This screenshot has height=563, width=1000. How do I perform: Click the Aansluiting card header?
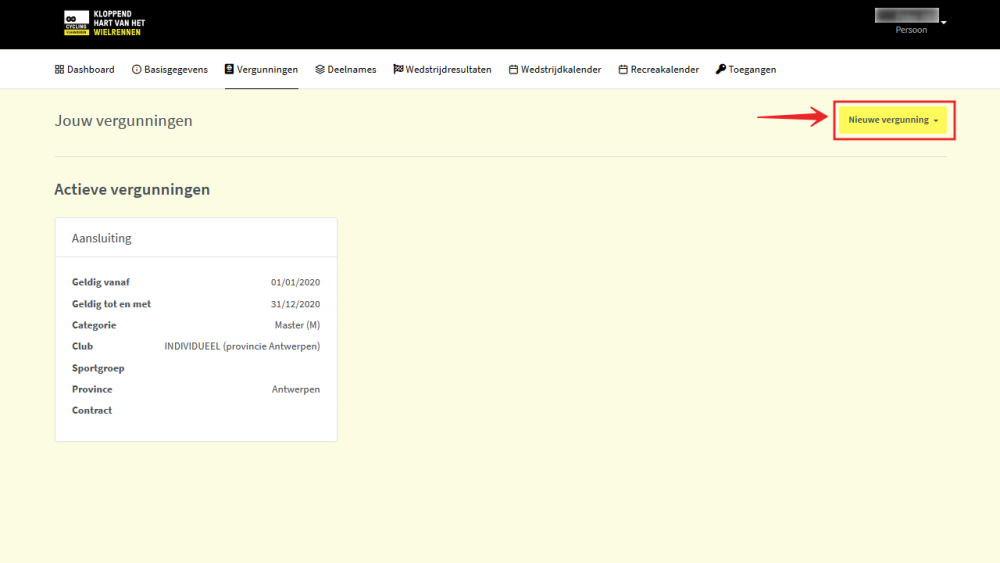pyautogui.click(x=196, y=238)
